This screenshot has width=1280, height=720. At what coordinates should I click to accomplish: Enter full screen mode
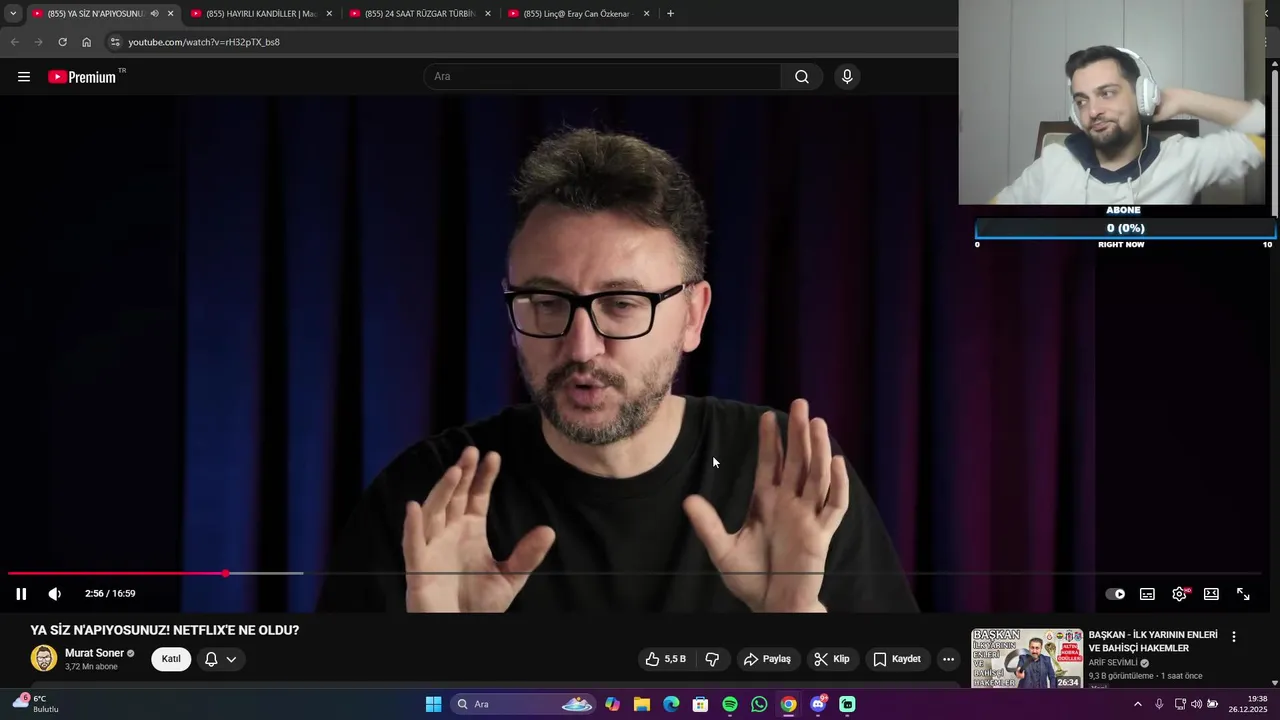tap(1243, 594)
